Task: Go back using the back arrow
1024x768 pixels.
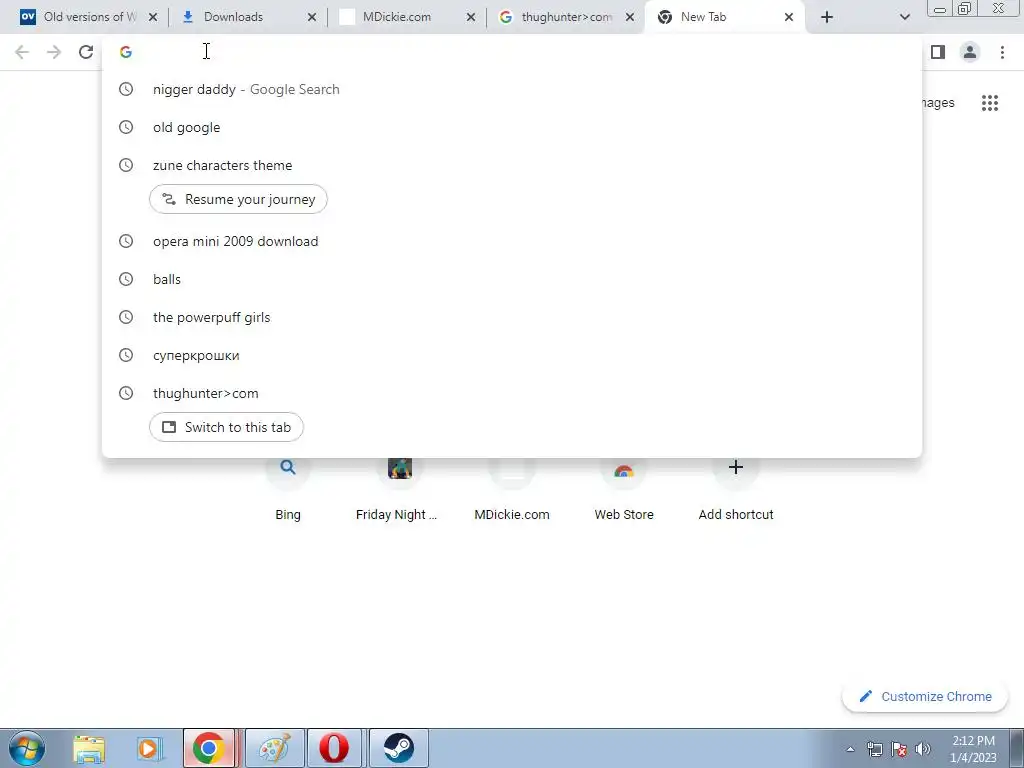Action: point(22,52)
